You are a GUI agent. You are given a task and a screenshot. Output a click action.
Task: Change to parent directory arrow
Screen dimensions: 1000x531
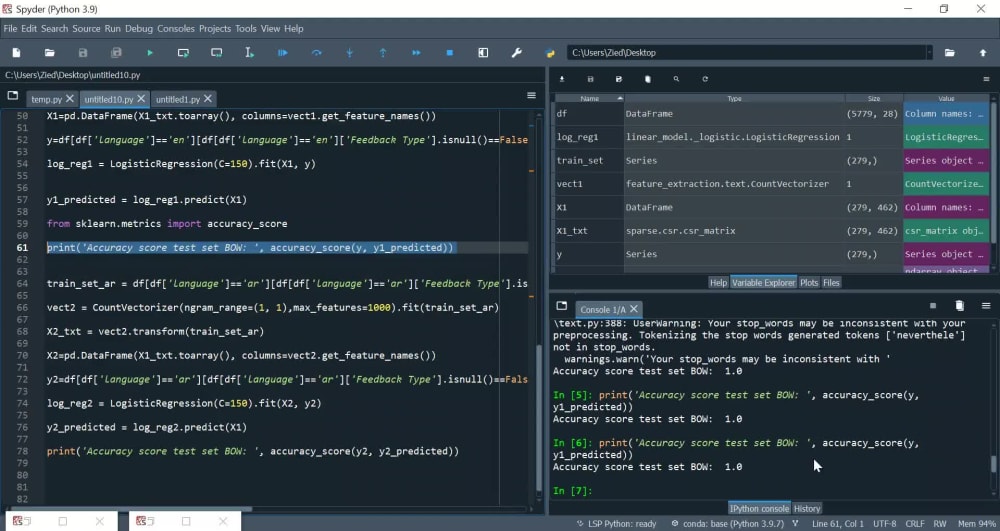(983, 53)
